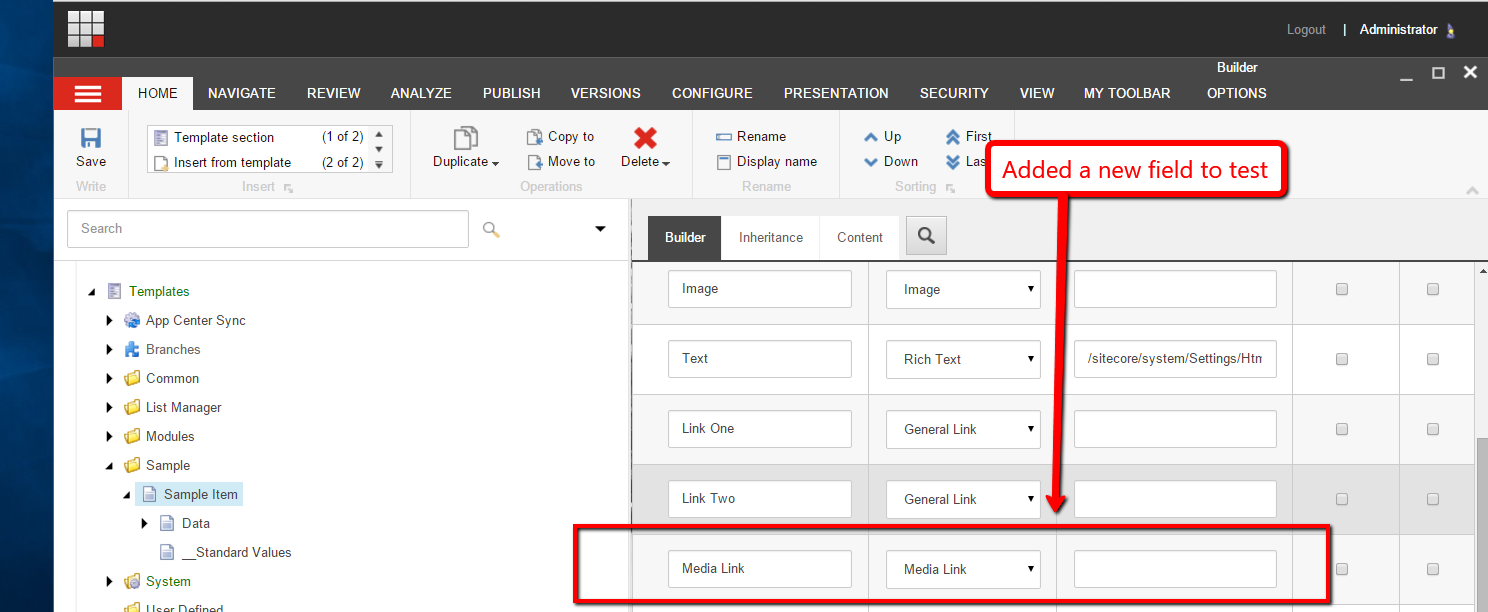Click the Save disk icon
The image size is (1488, 612).
click(x=90, y=139)
